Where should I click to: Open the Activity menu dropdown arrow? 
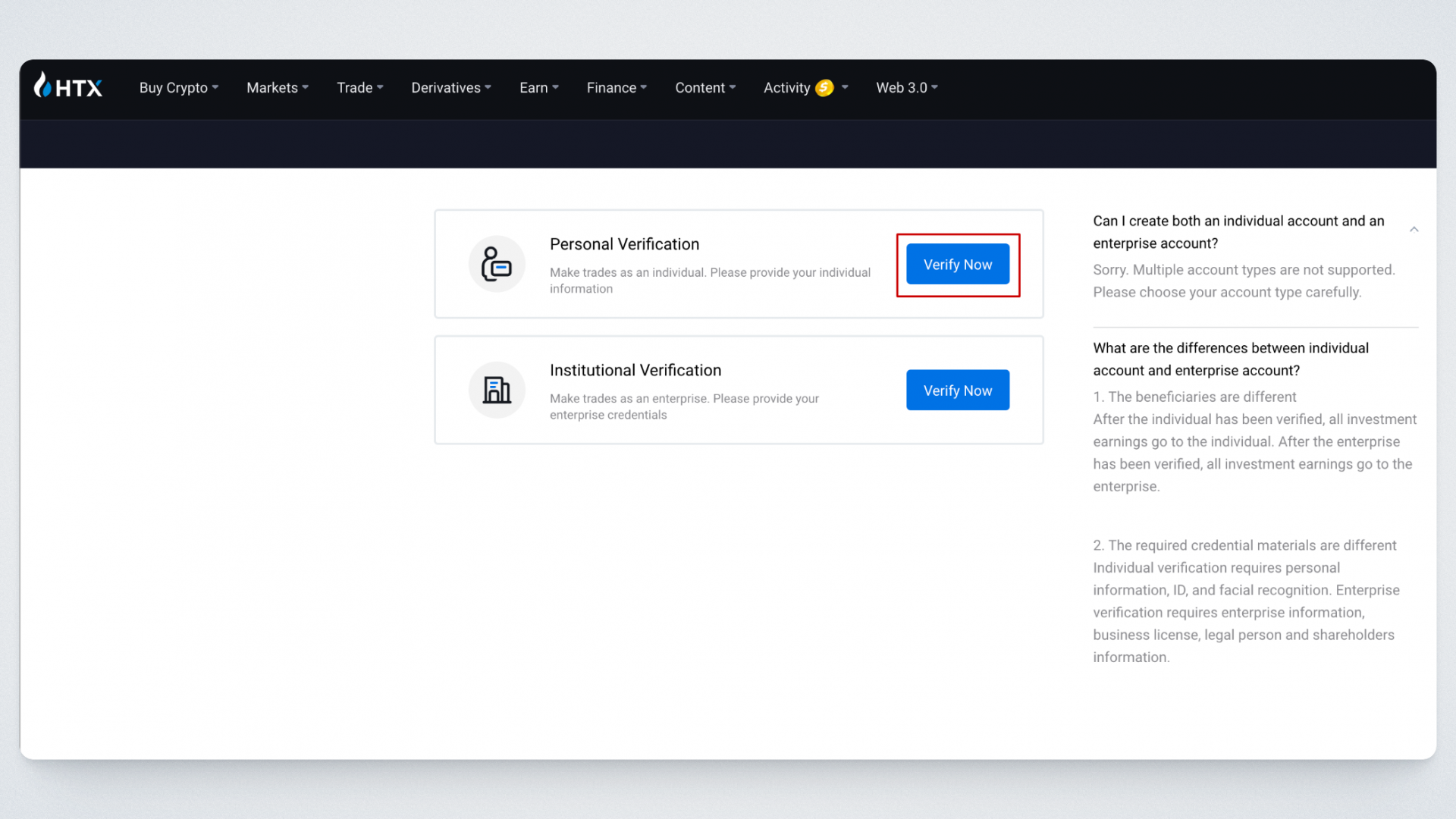[x=845, y=88]
